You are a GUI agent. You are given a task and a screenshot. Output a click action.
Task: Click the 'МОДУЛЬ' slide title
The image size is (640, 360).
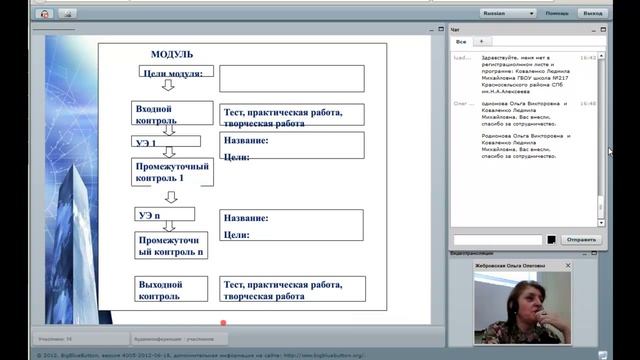[172, 54]
